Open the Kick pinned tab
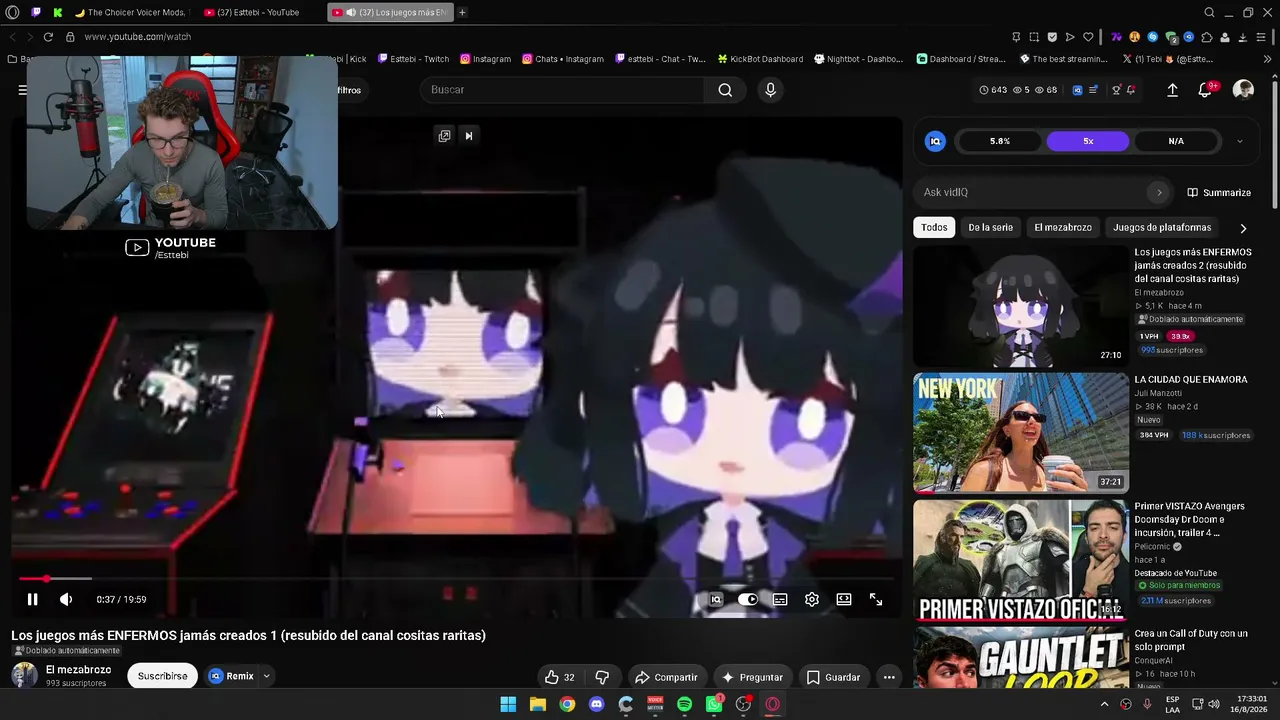The width and height of the screenshot is (1280, 720). click(x=58, y=12)
